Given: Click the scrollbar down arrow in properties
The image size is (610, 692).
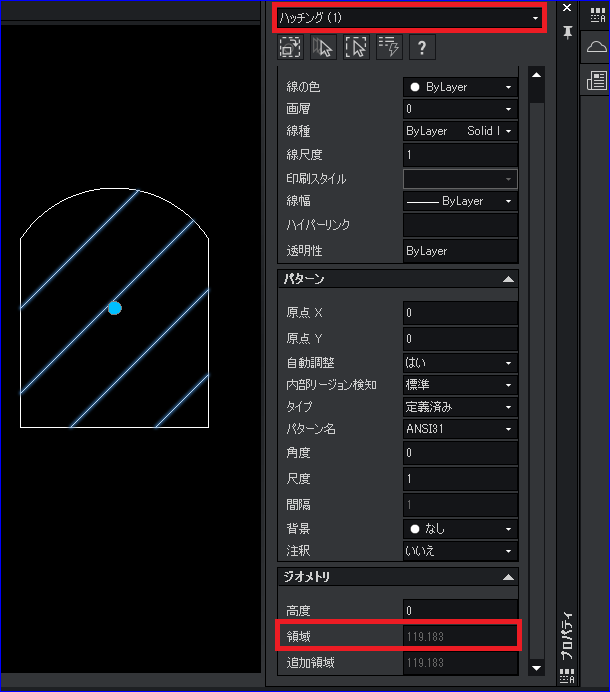Looking at the screenshot, I should (x=536, y=668).
